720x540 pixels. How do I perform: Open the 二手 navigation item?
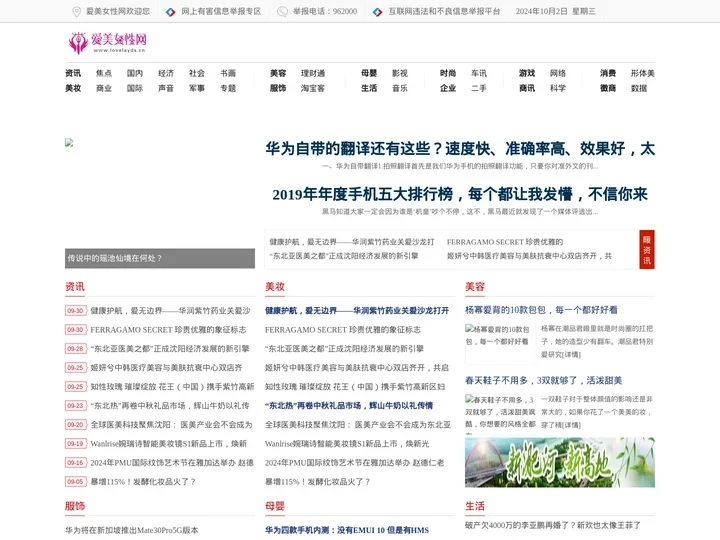(x=478, y=88)
